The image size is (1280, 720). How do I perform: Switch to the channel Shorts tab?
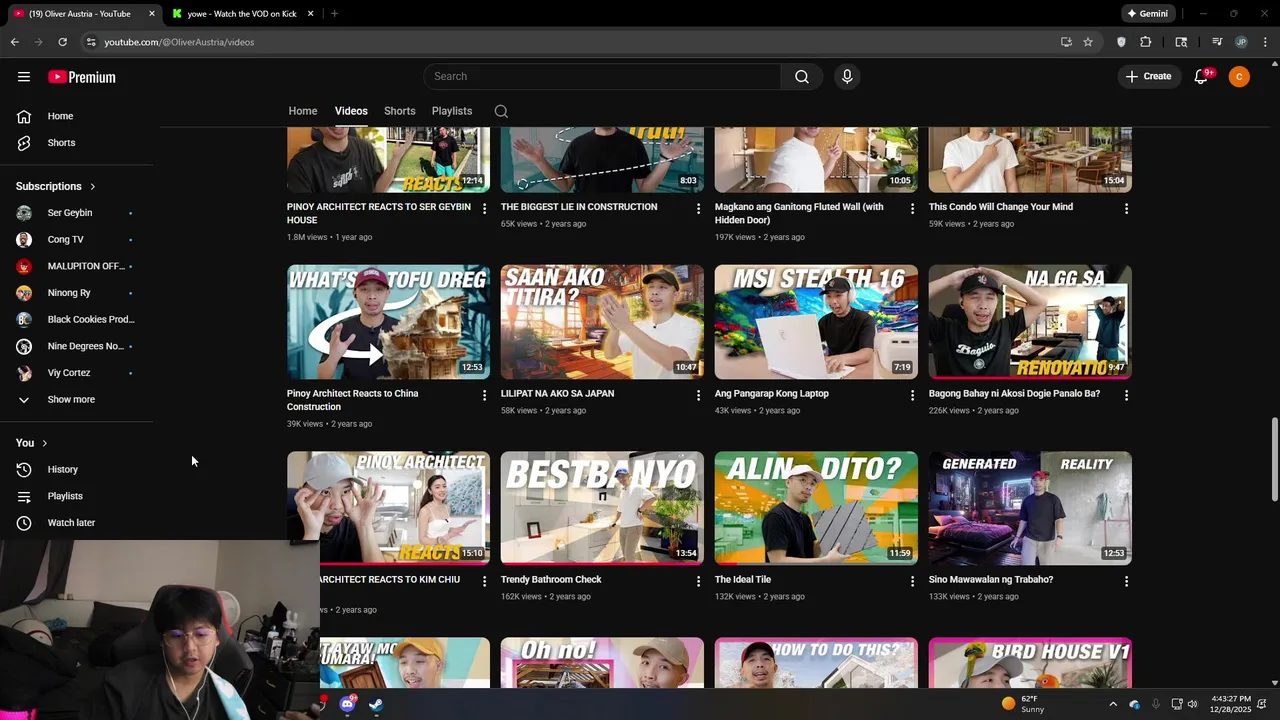click(x=400, y=111)
